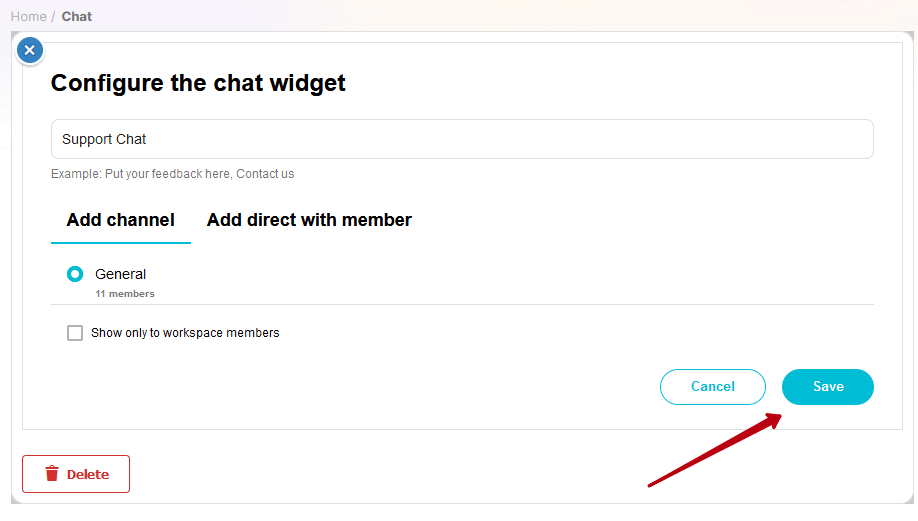Click the General channel name label
Screen dimensions: 918x521
click(121, 274)
